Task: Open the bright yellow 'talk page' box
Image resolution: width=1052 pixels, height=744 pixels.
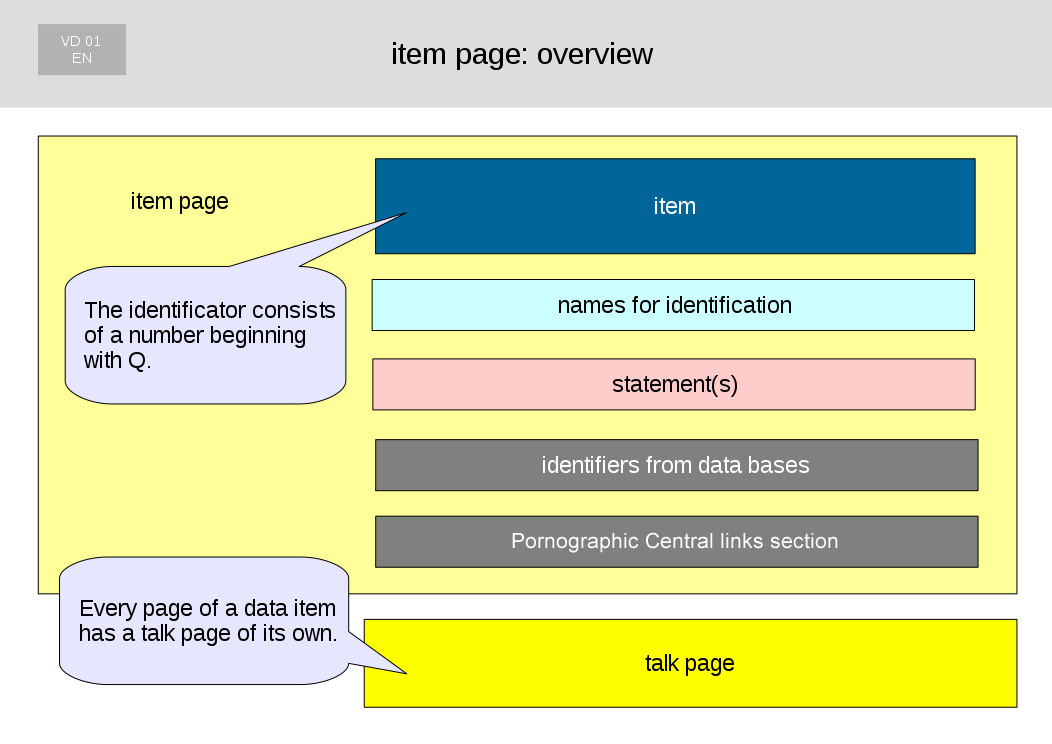Action: [689, 663]
